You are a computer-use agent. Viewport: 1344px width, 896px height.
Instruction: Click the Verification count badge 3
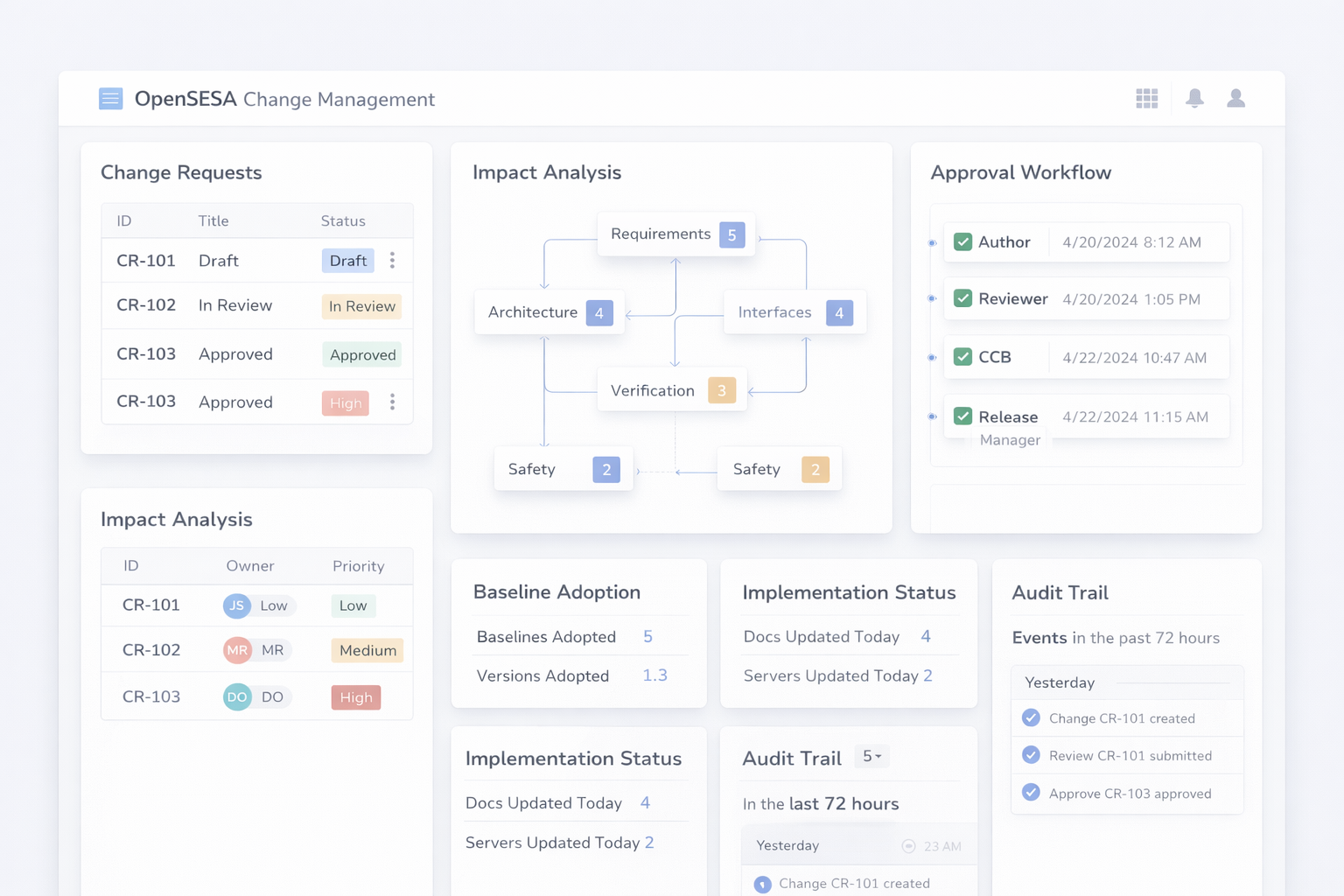coord(722,390)
